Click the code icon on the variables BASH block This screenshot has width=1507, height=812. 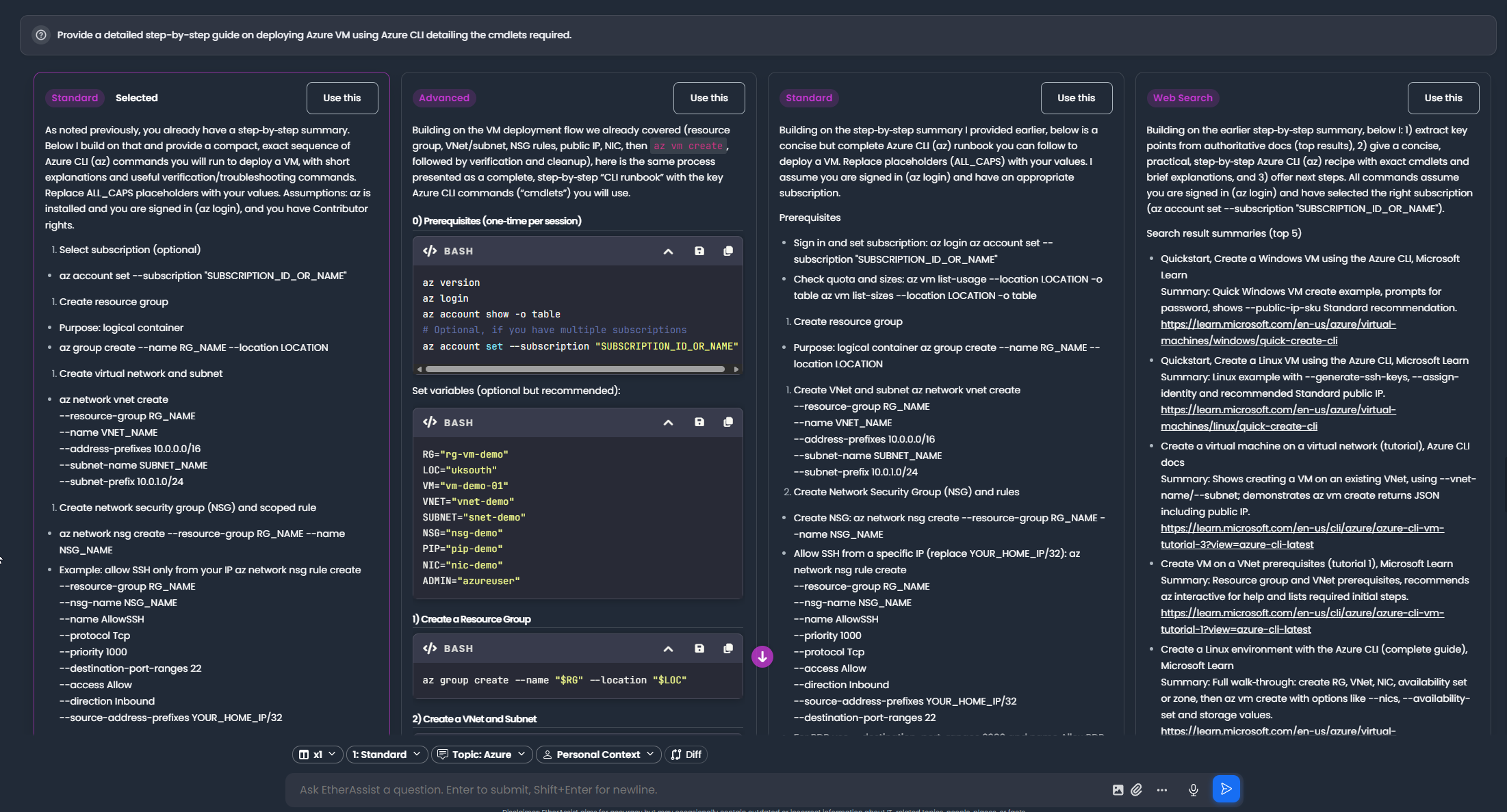[430, 422]
